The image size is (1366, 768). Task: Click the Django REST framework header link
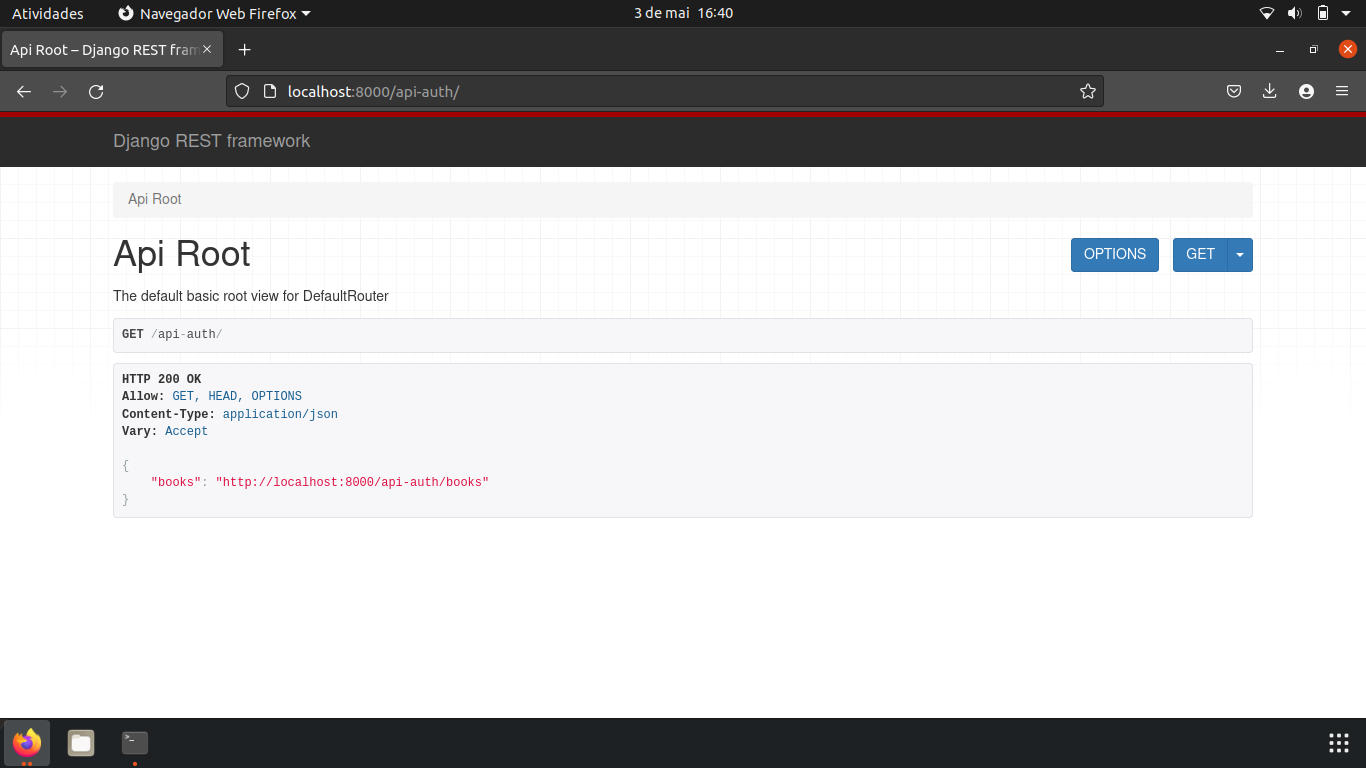[x=212, y=141]
